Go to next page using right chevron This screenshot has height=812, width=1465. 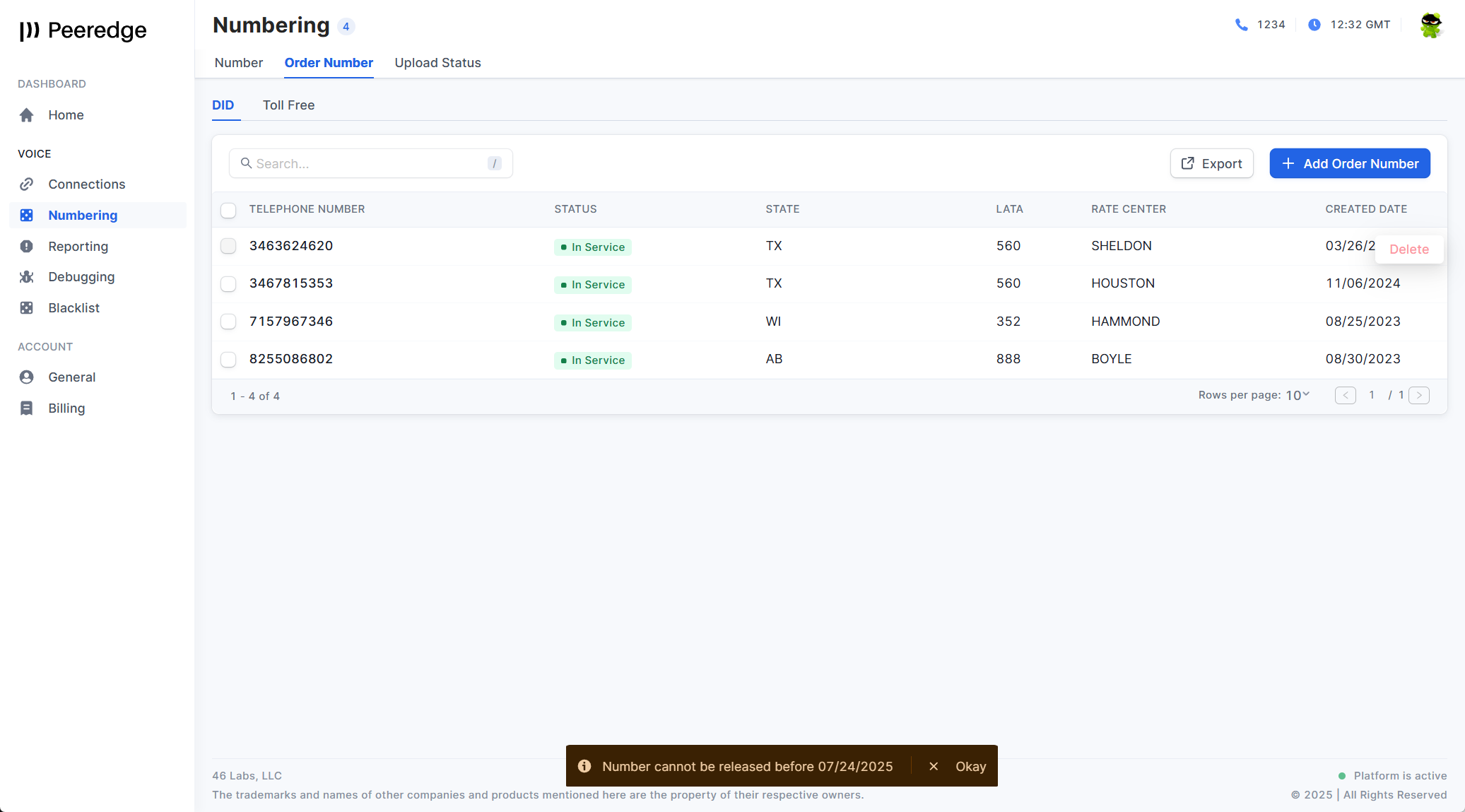(x=1418, y=395)
